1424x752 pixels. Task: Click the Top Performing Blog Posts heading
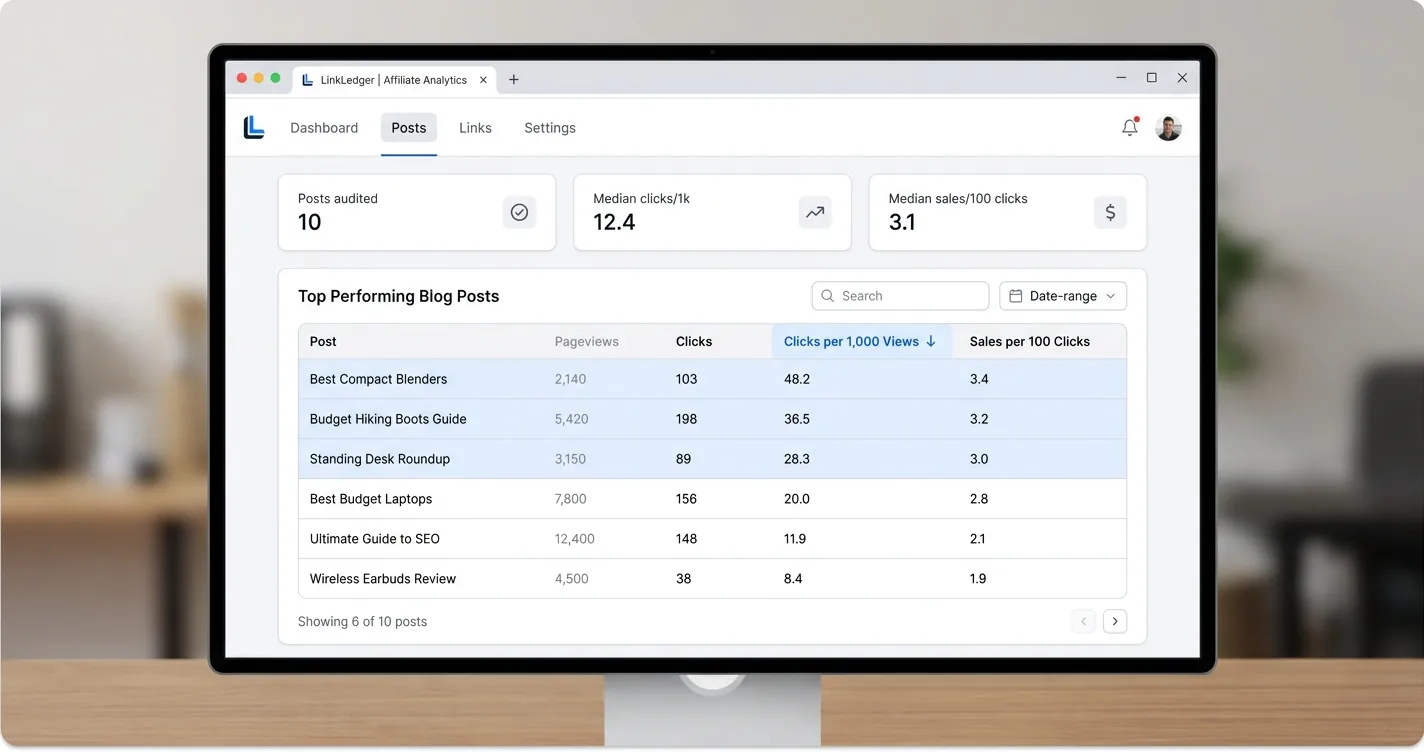[398, 296]
